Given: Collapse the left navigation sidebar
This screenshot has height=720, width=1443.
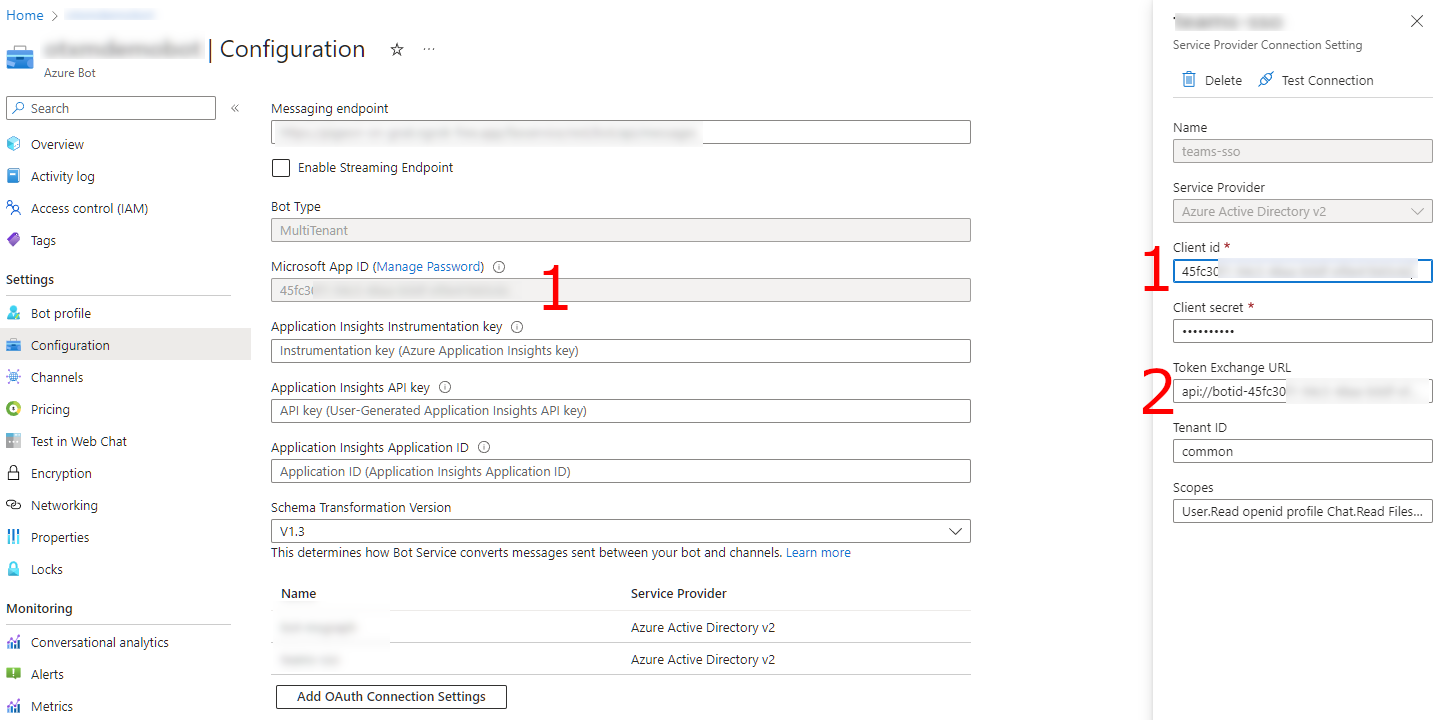Looking at the screenshot, I should point(235,108).
